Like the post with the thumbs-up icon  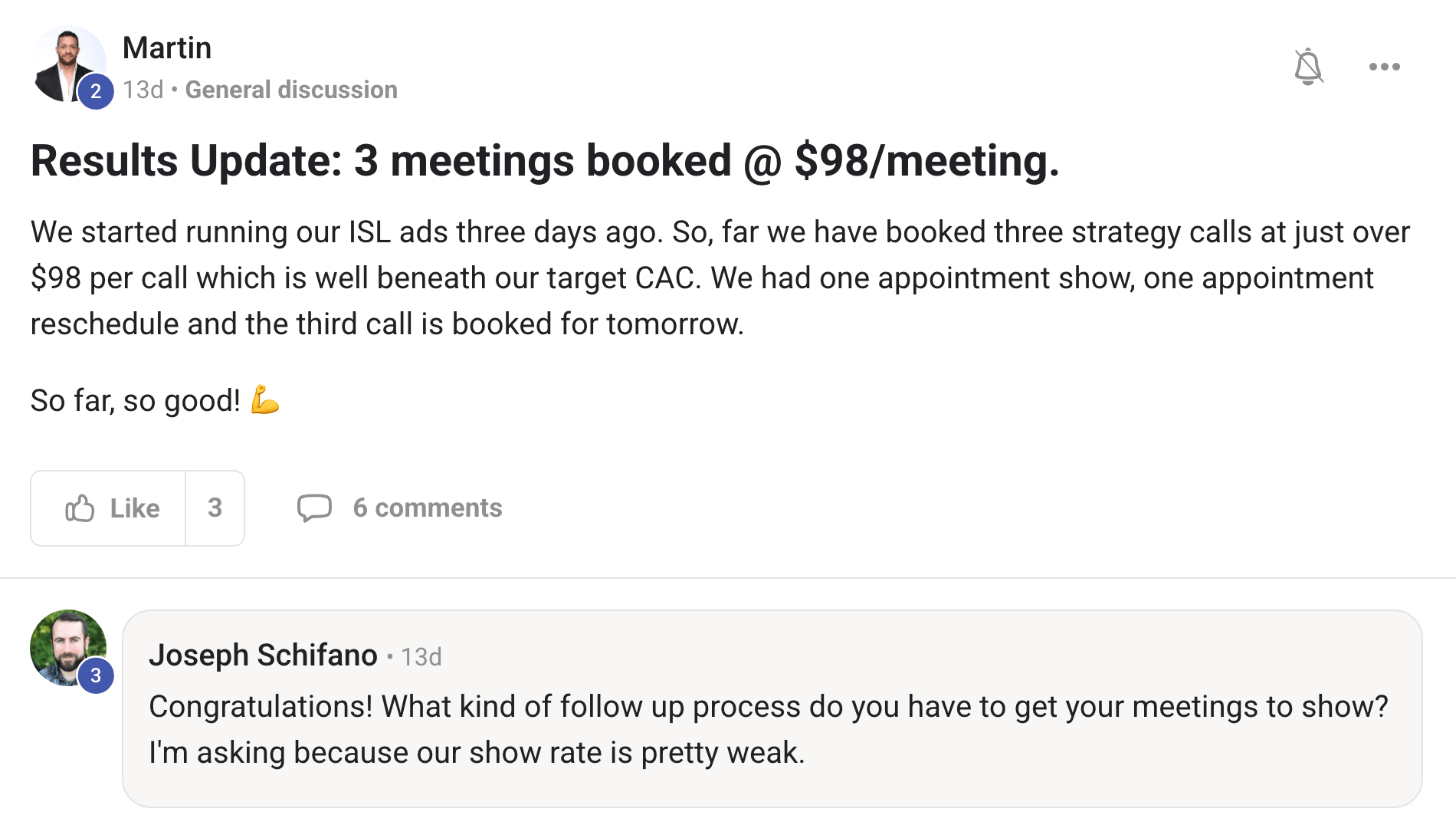[80, 508]
